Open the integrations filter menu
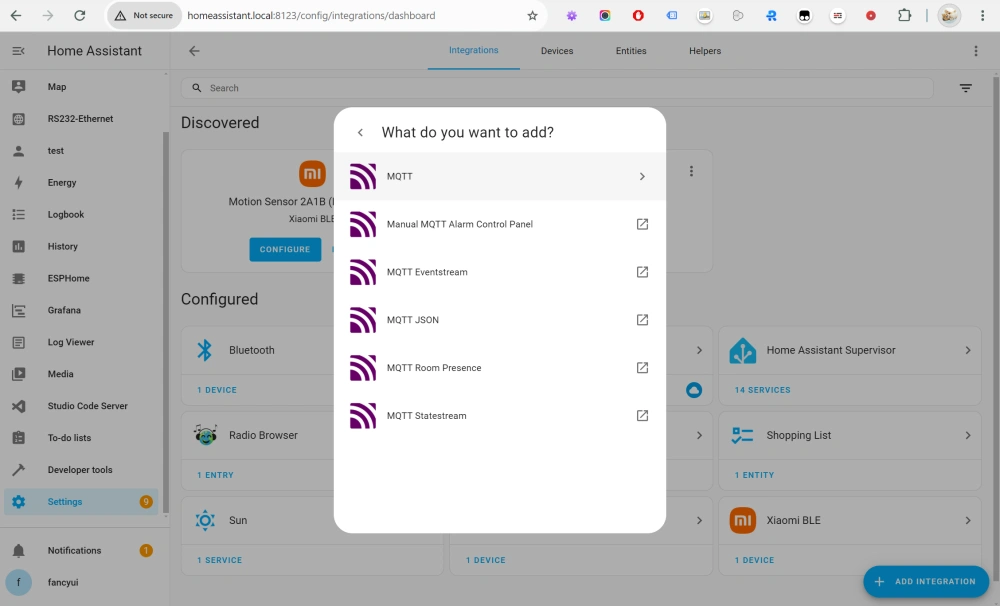This screenshot has height=606, width=1000. [966, 88]
